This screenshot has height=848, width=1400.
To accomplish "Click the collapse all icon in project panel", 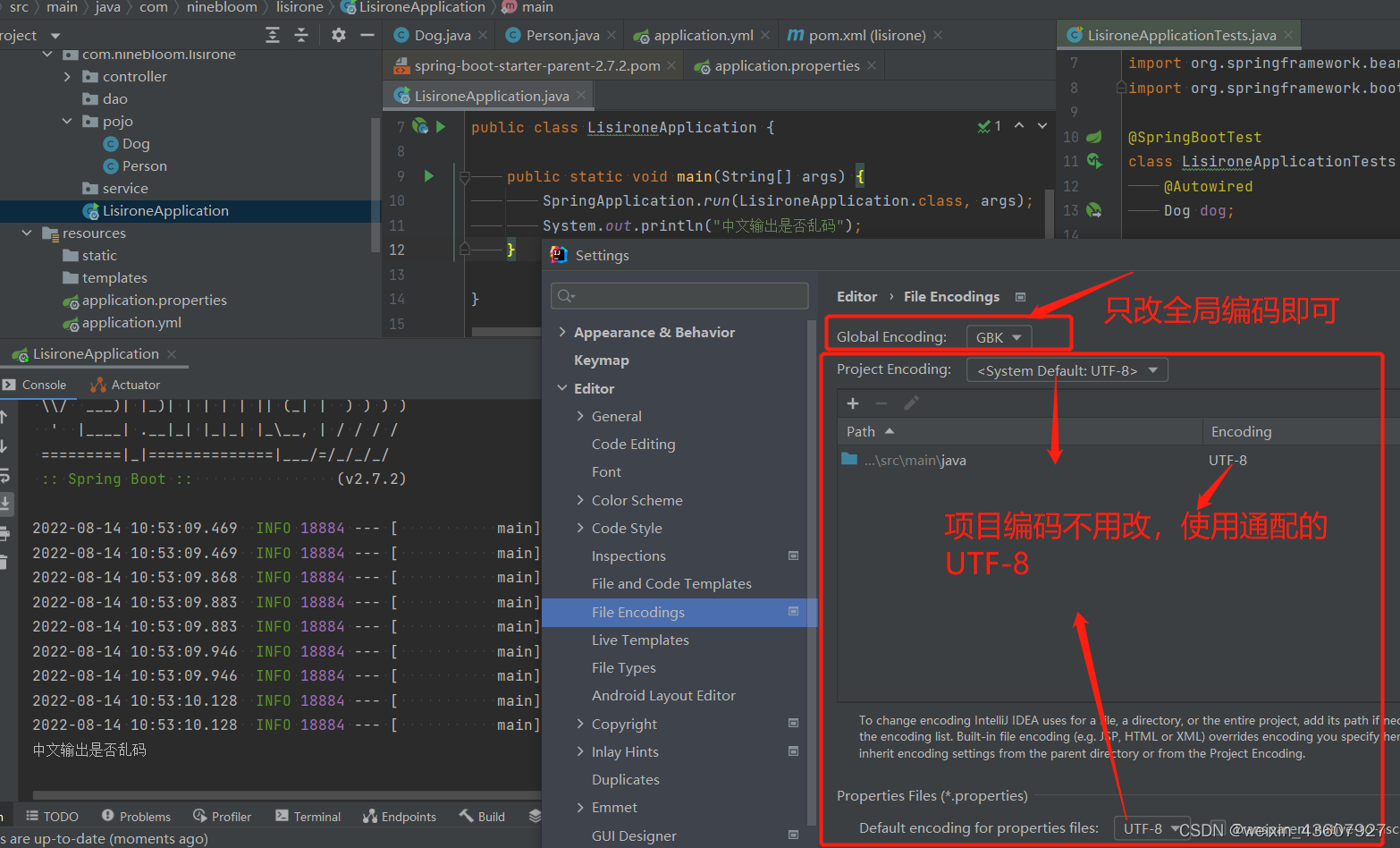I will pos(301,35).
